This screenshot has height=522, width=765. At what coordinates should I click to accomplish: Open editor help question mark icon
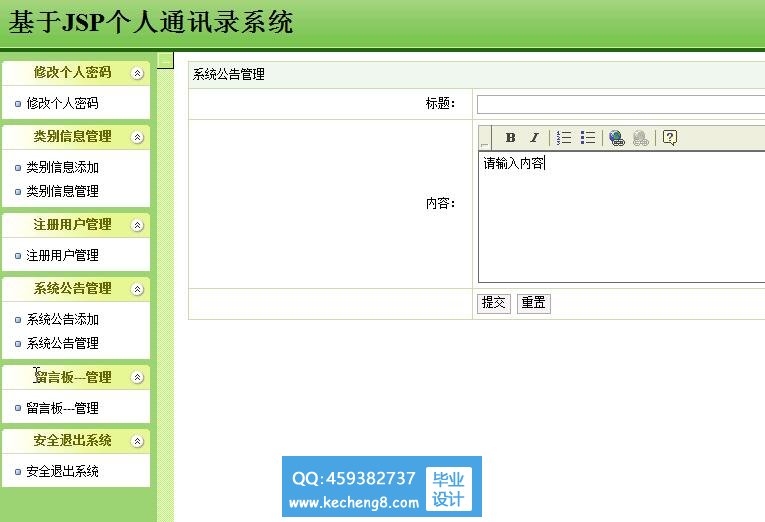point(670,138)
